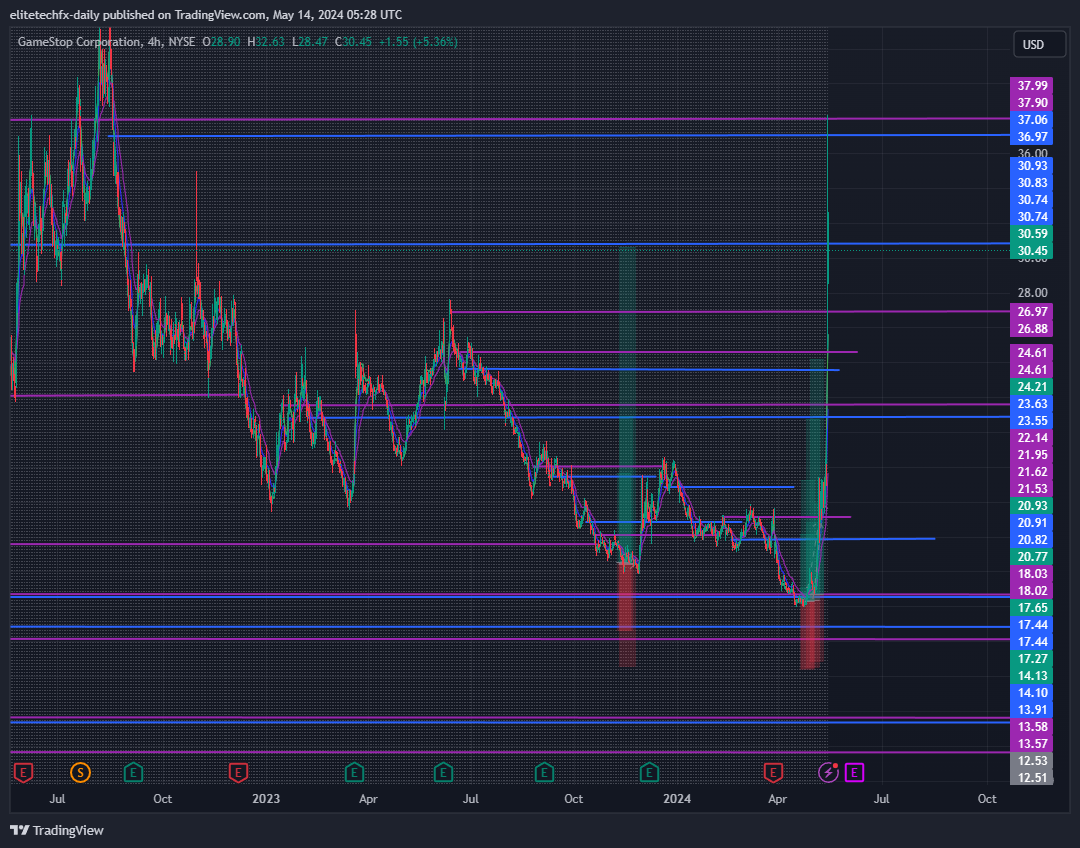The width and height of the screenshot is (1080, 848).
Task: Click the high value H32.63
Action: [x=266, y=42]
